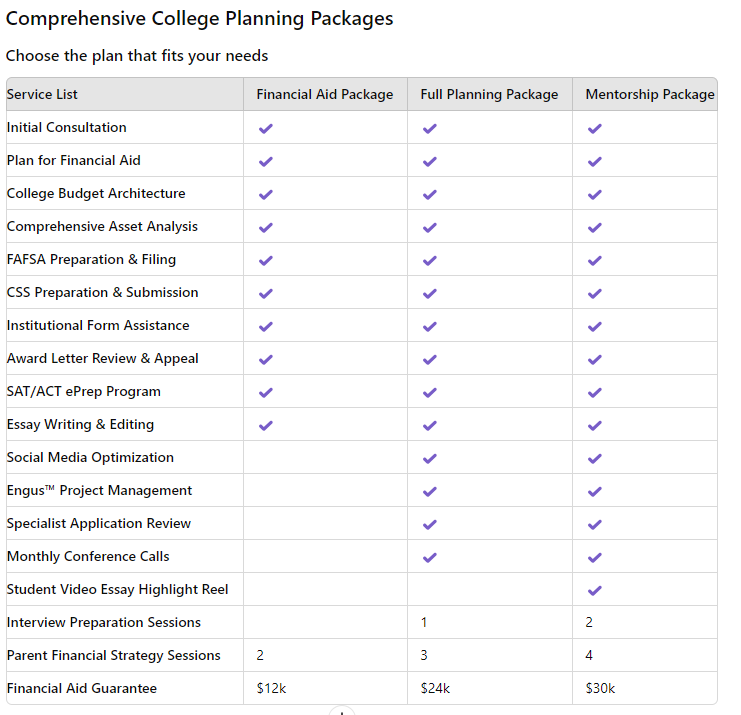This screenshot has width=741, height=715.
Task: Select the Full Planning Package column header
Action: click(x=489, y=95)
